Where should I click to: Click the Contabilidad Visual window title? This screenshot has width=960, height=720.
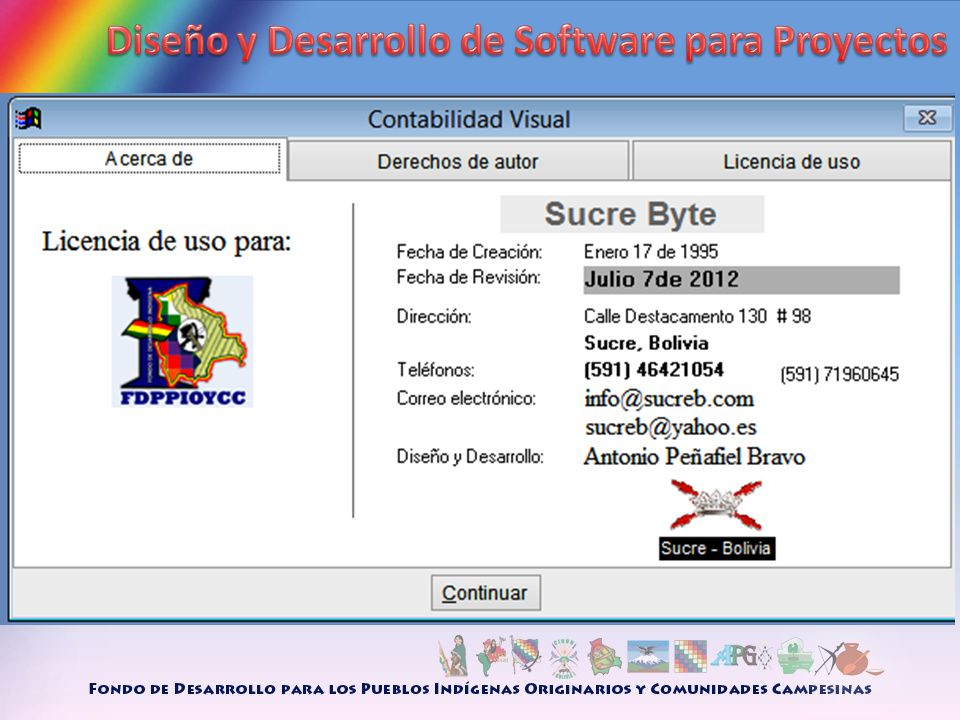[x=469, y=119]
